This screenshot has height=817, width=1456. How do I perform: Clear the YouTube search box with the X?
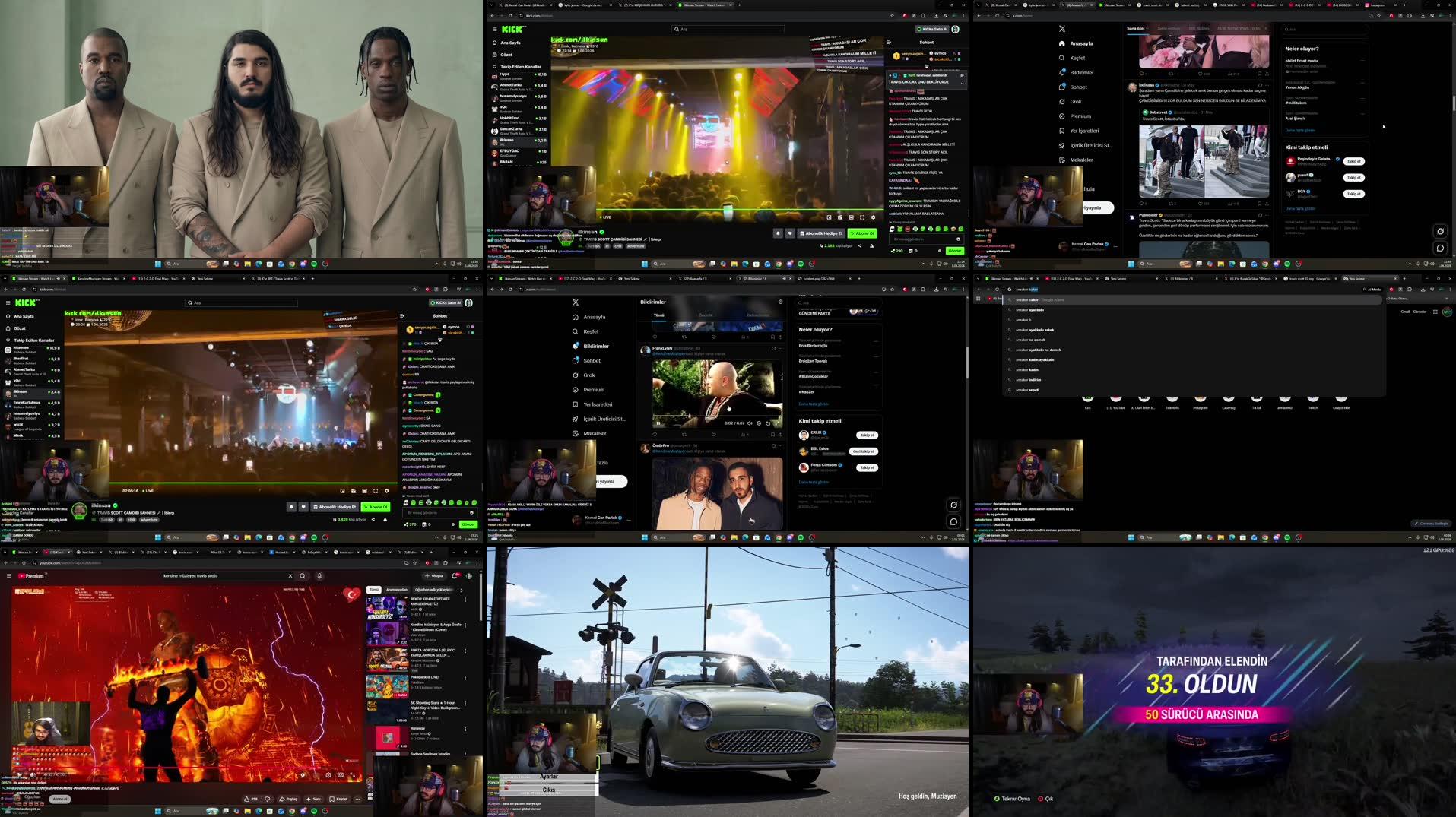pyautogui.click(x=290, y=576)
